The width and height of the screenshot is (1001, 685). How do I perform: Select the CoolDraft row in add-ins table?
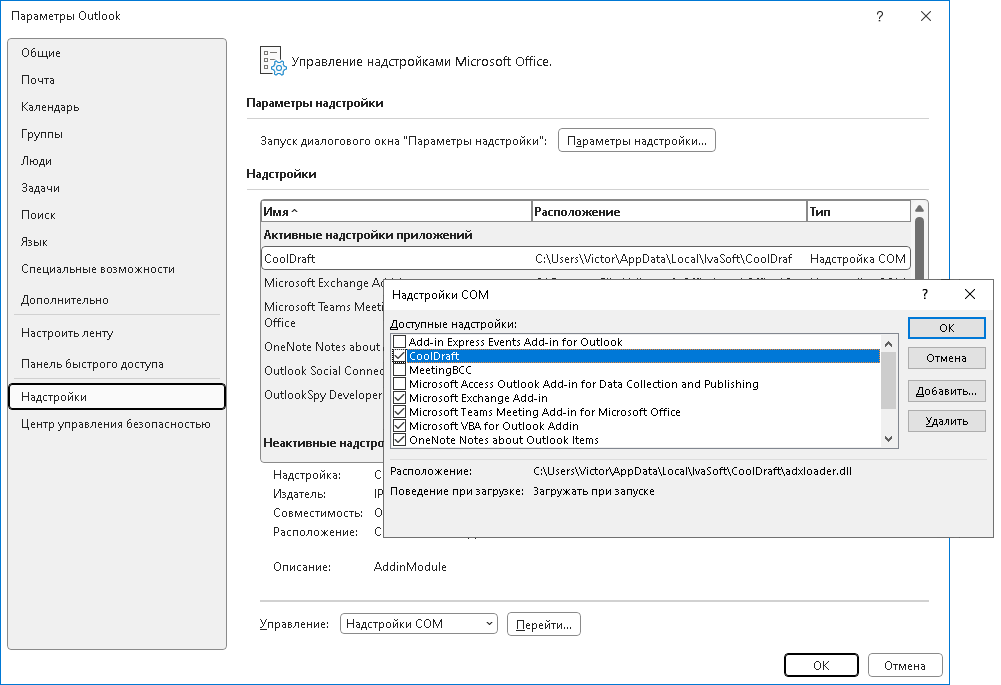(585, 259)
